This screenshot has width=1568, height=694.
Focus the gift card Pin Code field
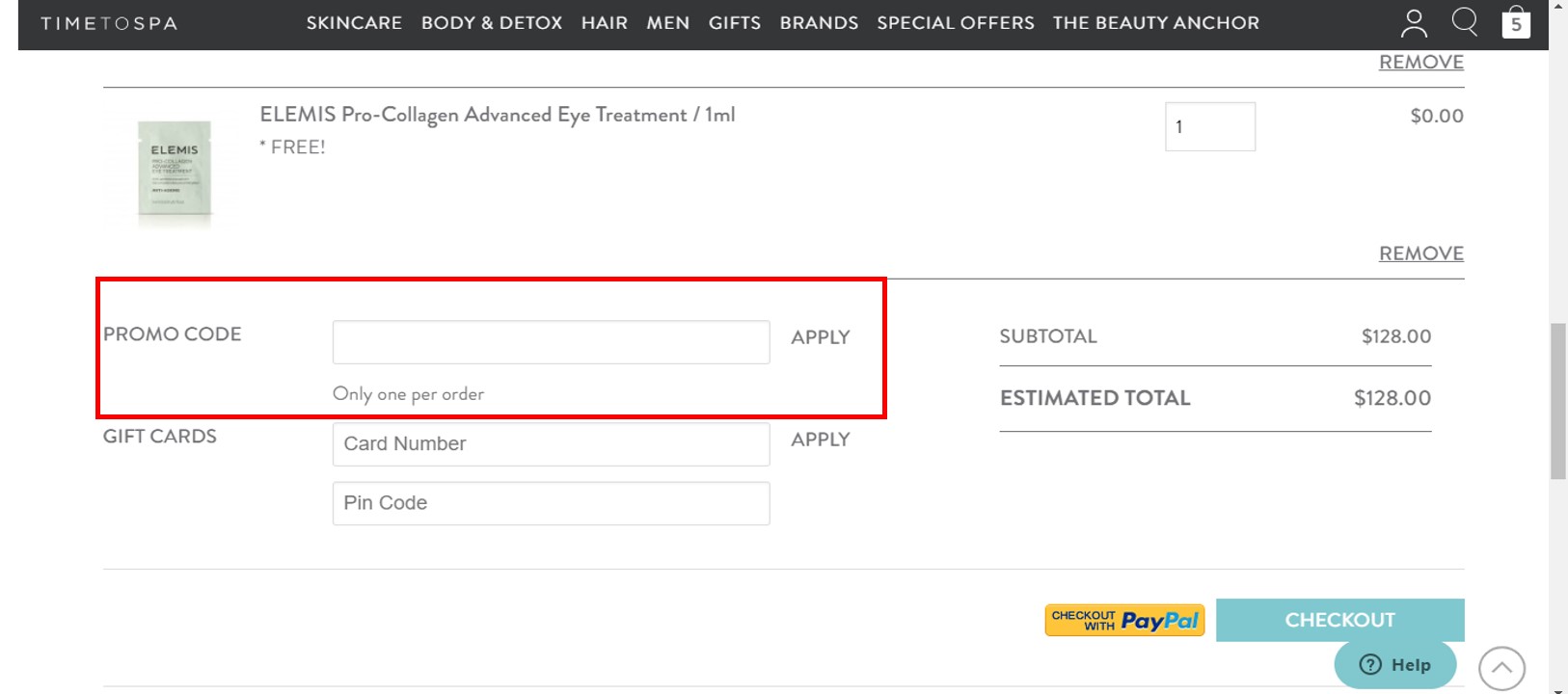tap(552, 503)
